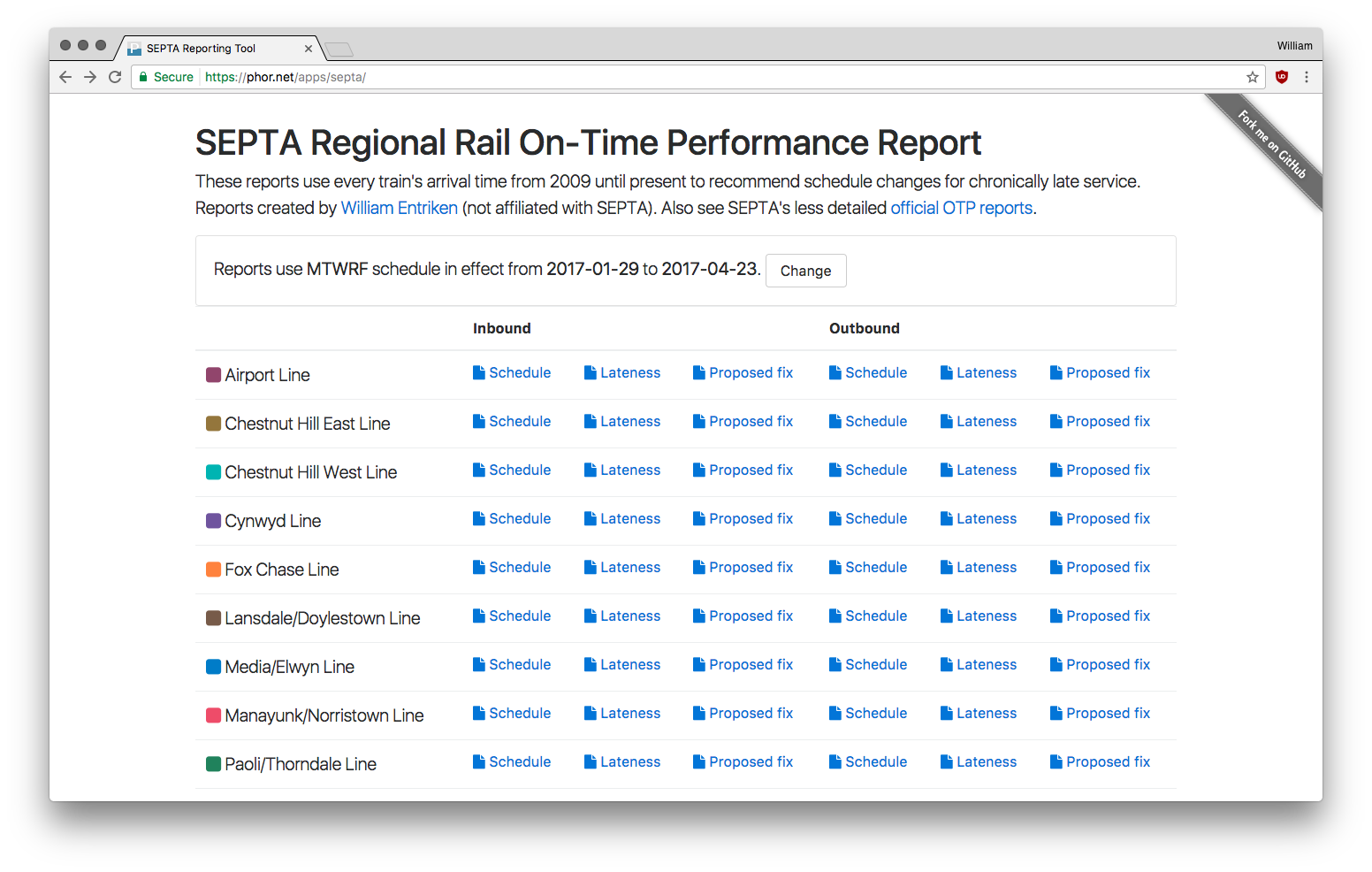Open Airport Line outbound Schedule document icon
Screen dimensions: 1372x872
(835, 373)
